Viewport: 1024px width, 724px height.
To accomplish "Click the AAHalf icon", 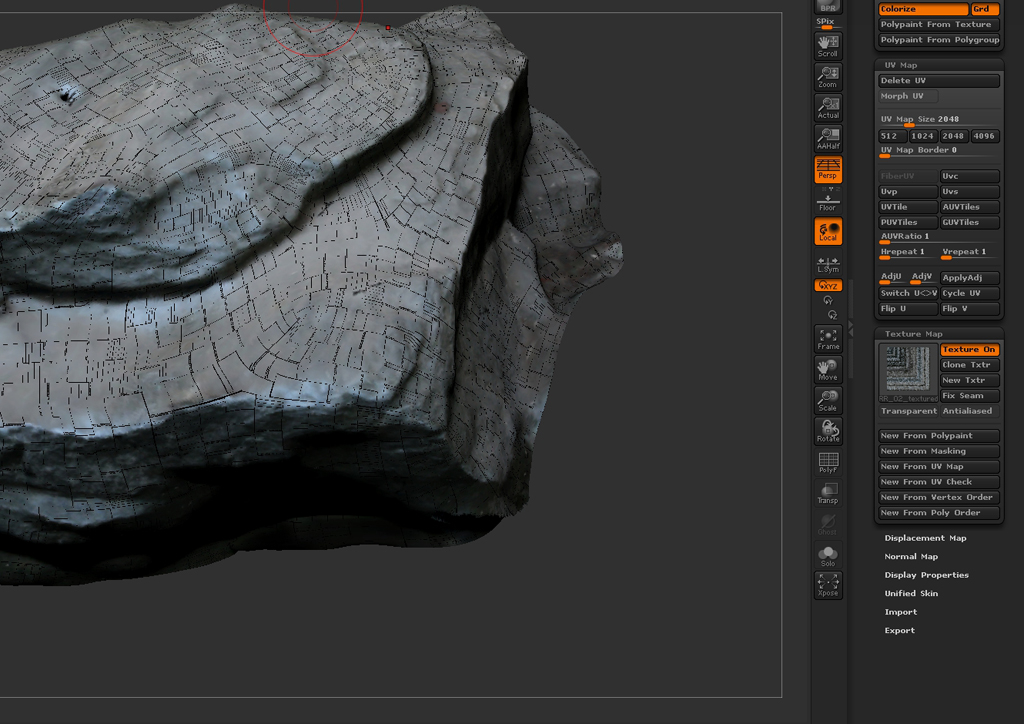I will [x=828, y=138].
